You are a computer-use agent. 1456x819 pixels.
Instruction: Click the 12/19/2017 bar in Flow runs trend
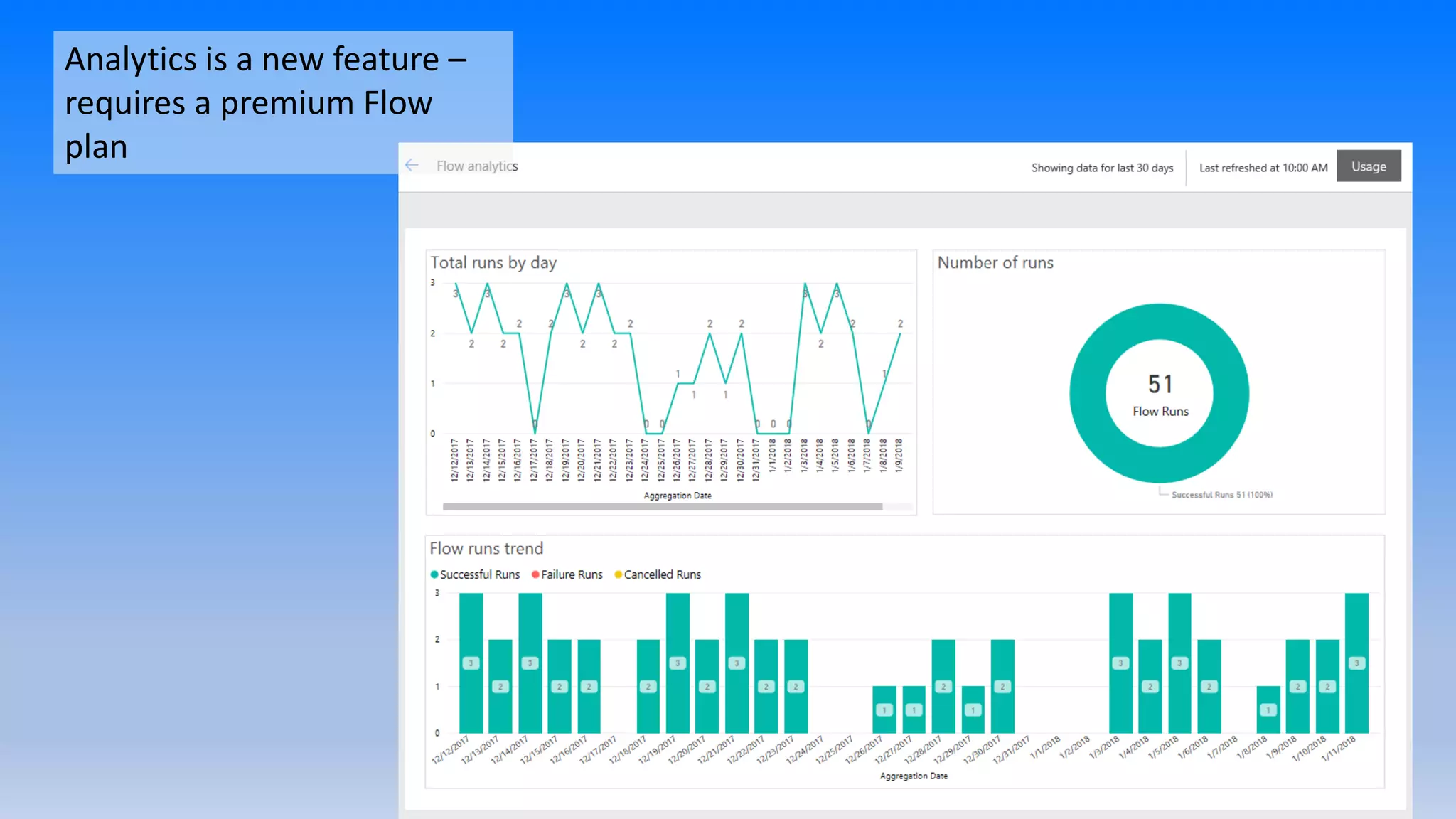click(x=678, y=663)
